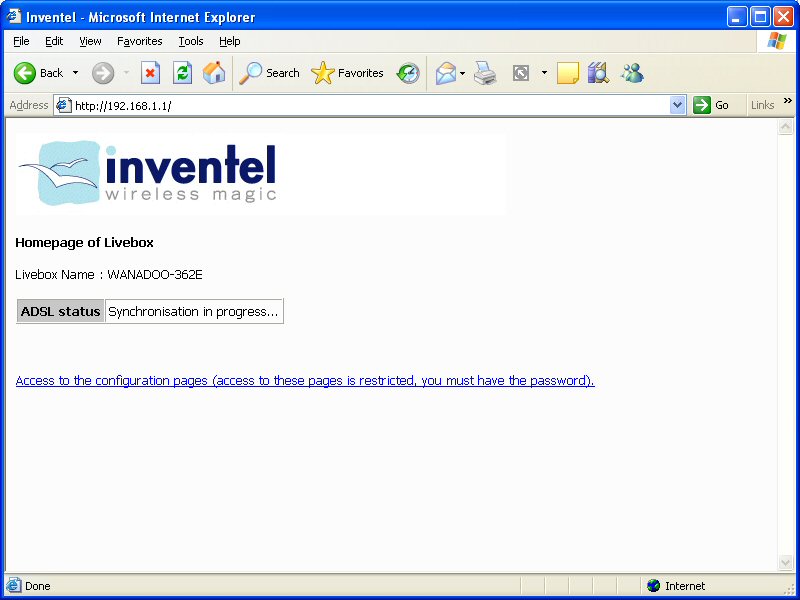Open the configuration pages access link
Viewport: 800px width, 600px height.
pos(305,381)
